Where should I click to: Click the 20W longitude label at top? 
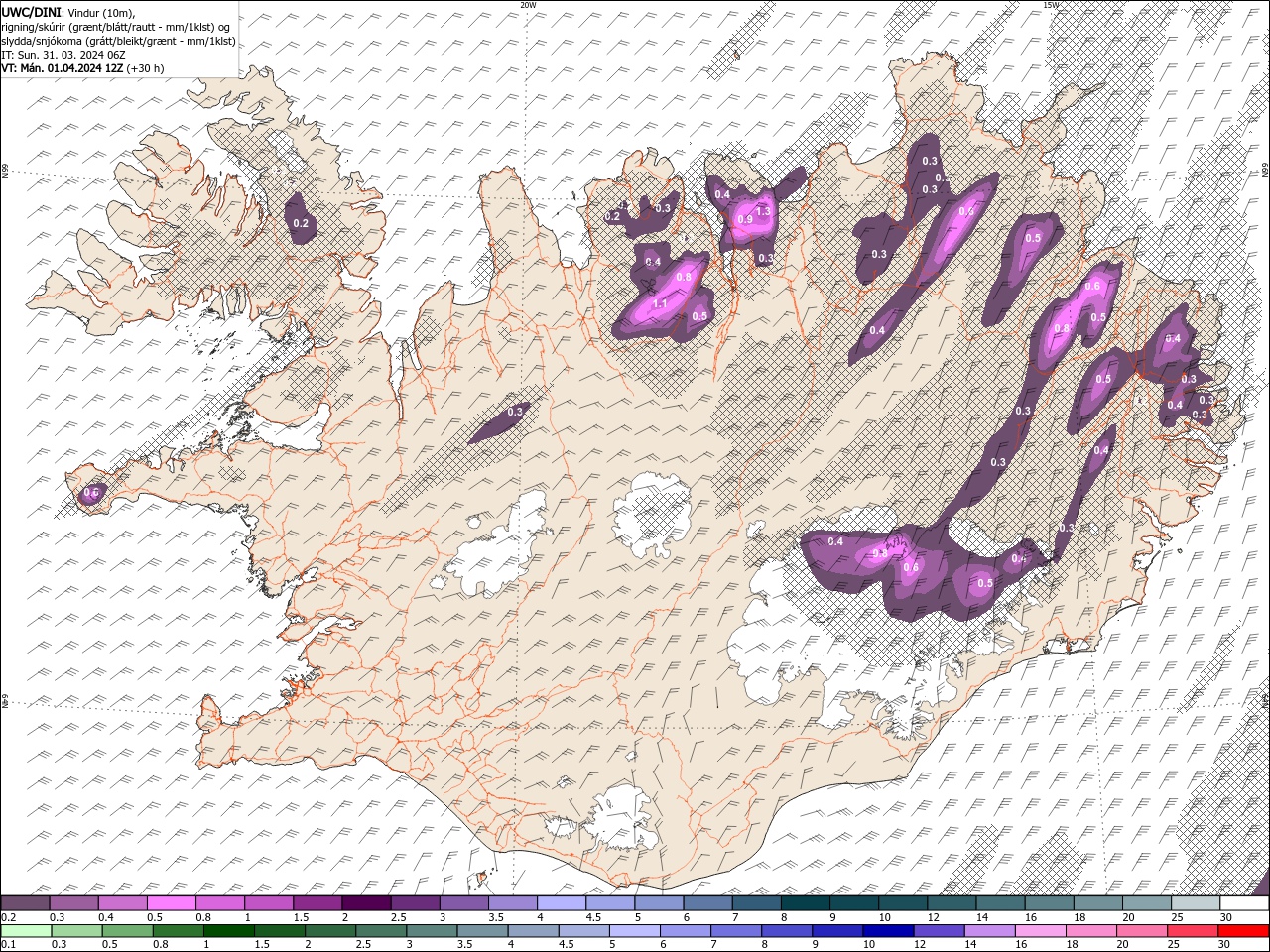(528, 5)
